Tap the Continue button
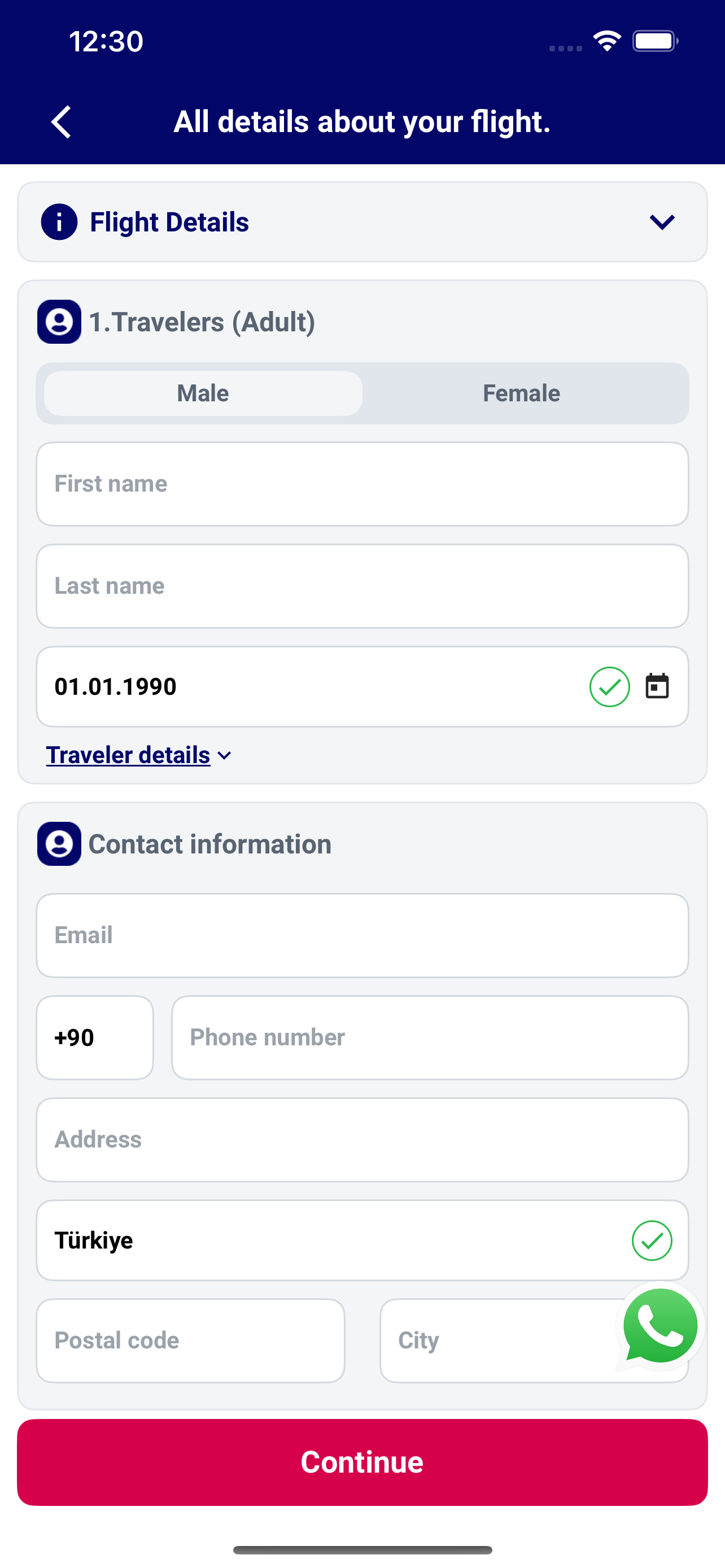Screen dimensions: 725x1568 click(x=362, y=1462)
